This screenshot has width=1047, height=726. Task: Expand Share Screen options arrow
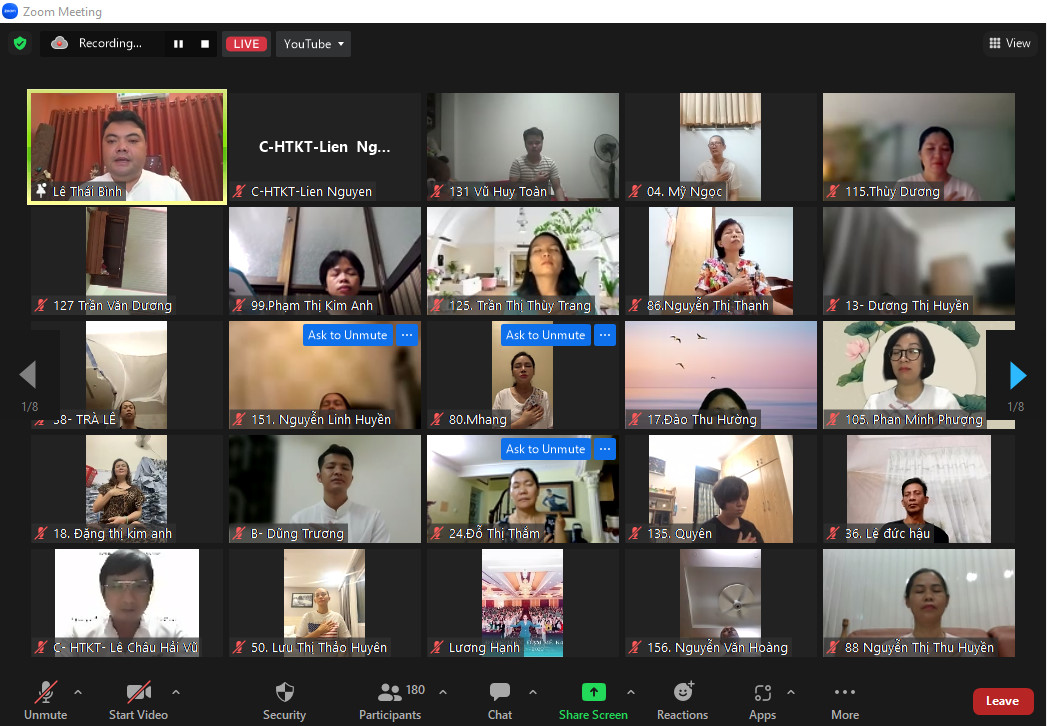[x=631, y=692]
